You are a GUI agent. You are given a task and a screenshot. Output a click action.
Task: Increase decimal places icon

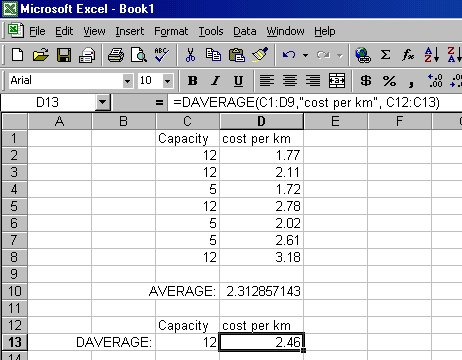(435, 80)
